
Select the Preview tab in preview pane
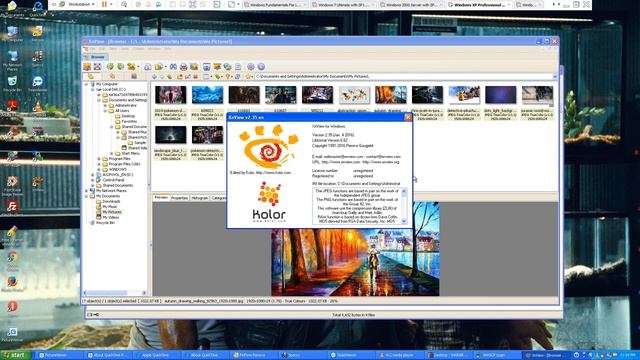[161, 198]
